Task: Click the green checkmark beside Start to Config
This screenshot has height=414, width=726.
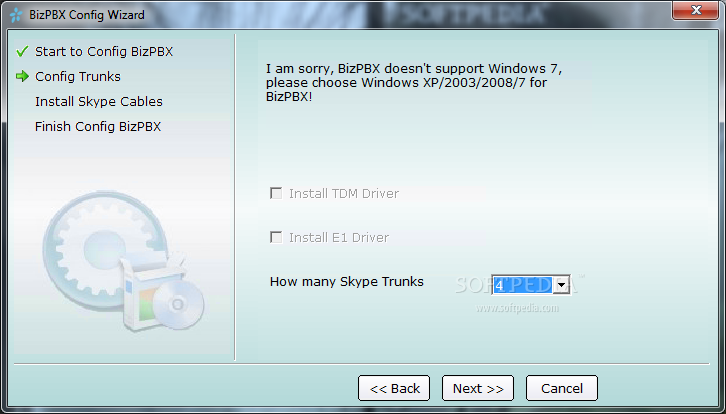Action: coord(22,51)
